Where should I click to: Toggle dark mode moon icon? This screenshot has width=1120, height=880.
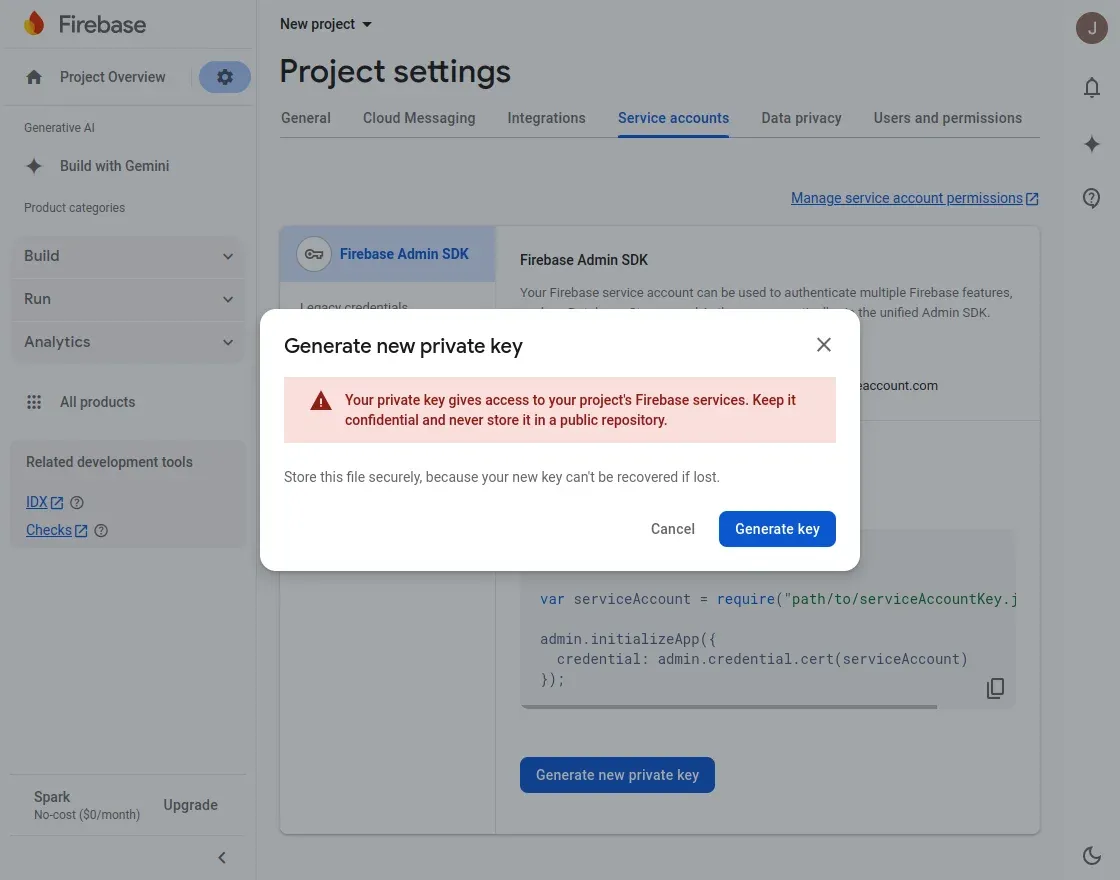click(1091, 855)
